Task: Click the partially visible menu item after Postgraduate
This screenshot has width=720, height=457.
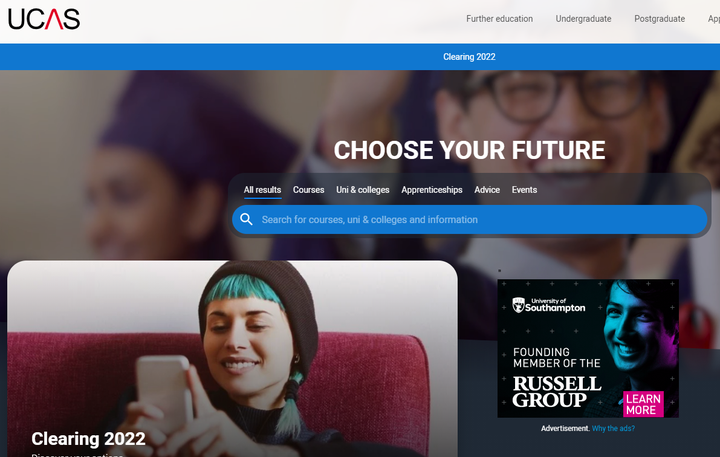Action: click(x=714, y=19)
